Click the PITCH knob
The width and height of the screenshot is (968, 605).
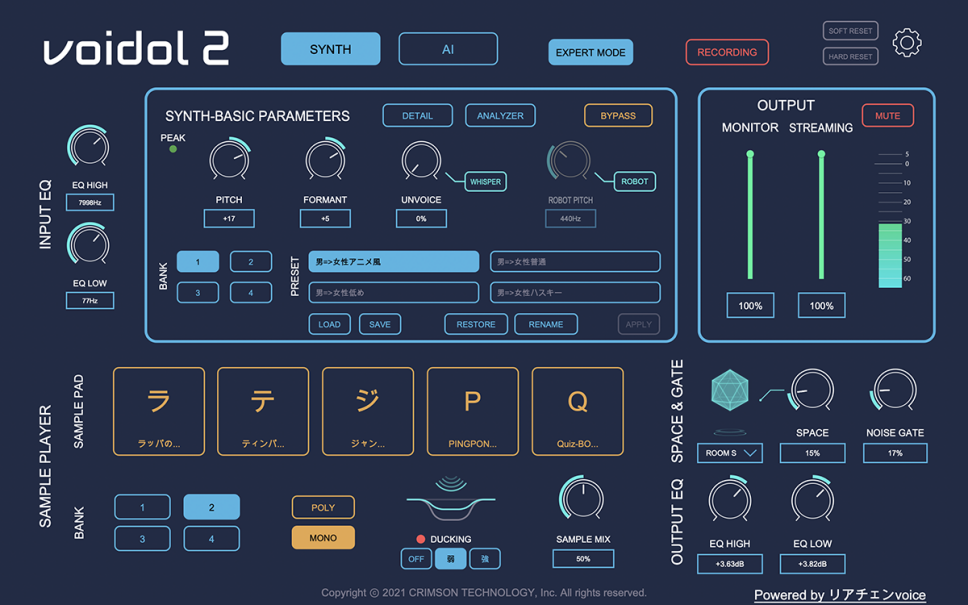(229, 159)
